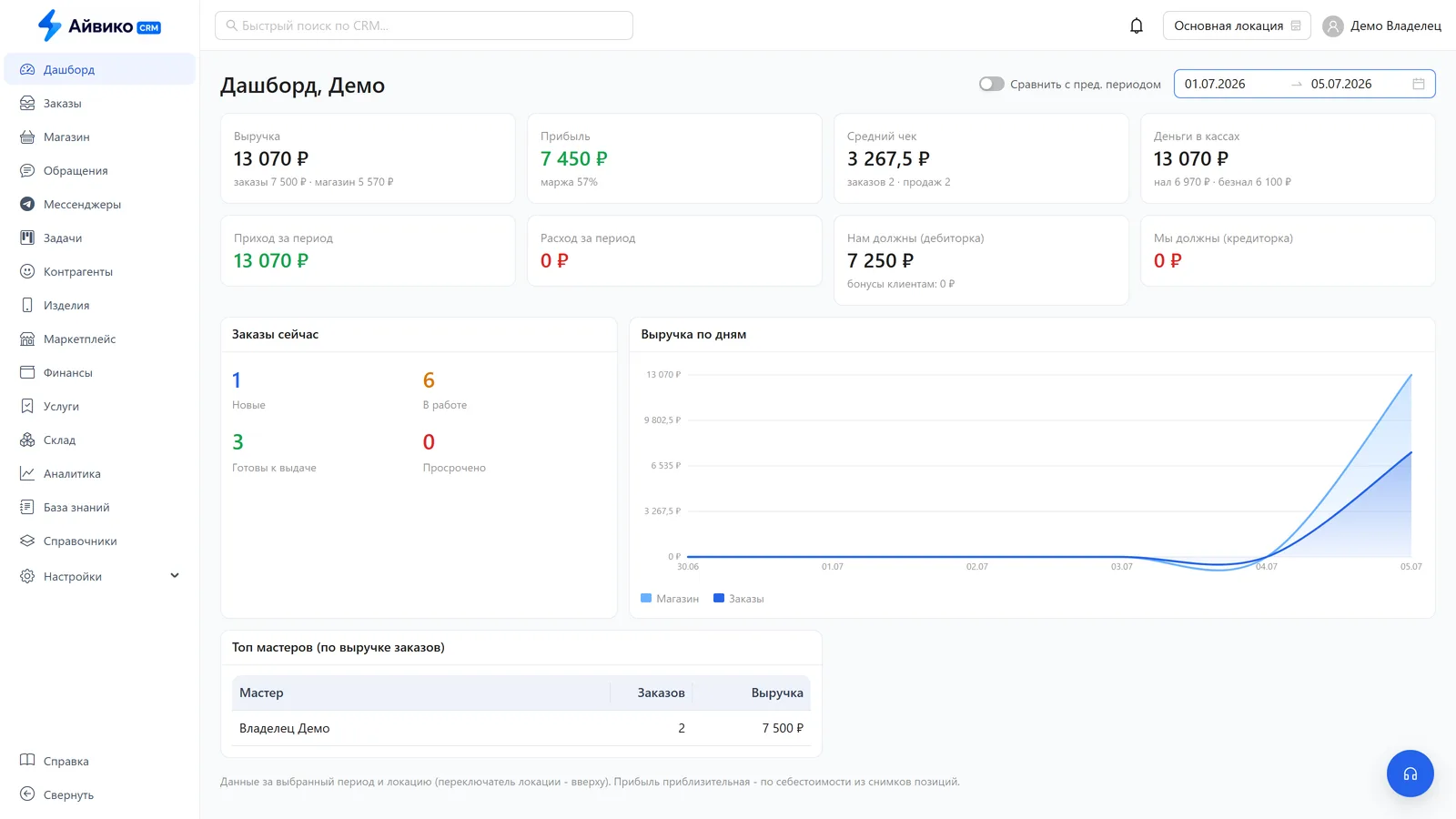Expand the Настройки submenu chevron
1456x819 pixels.
point(175,575)
